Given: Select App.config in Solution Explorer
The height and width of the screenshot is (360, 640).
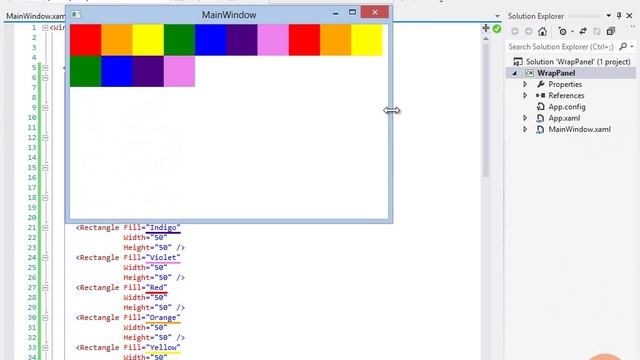Looking at the screenshot, I should [x=567, y=107].
